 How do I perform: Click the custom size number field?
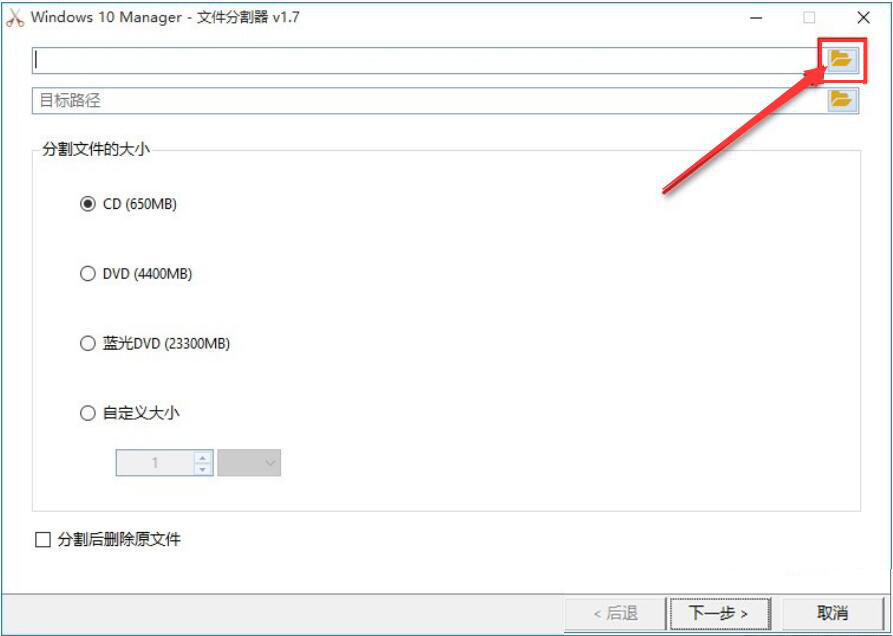(155, 463)
